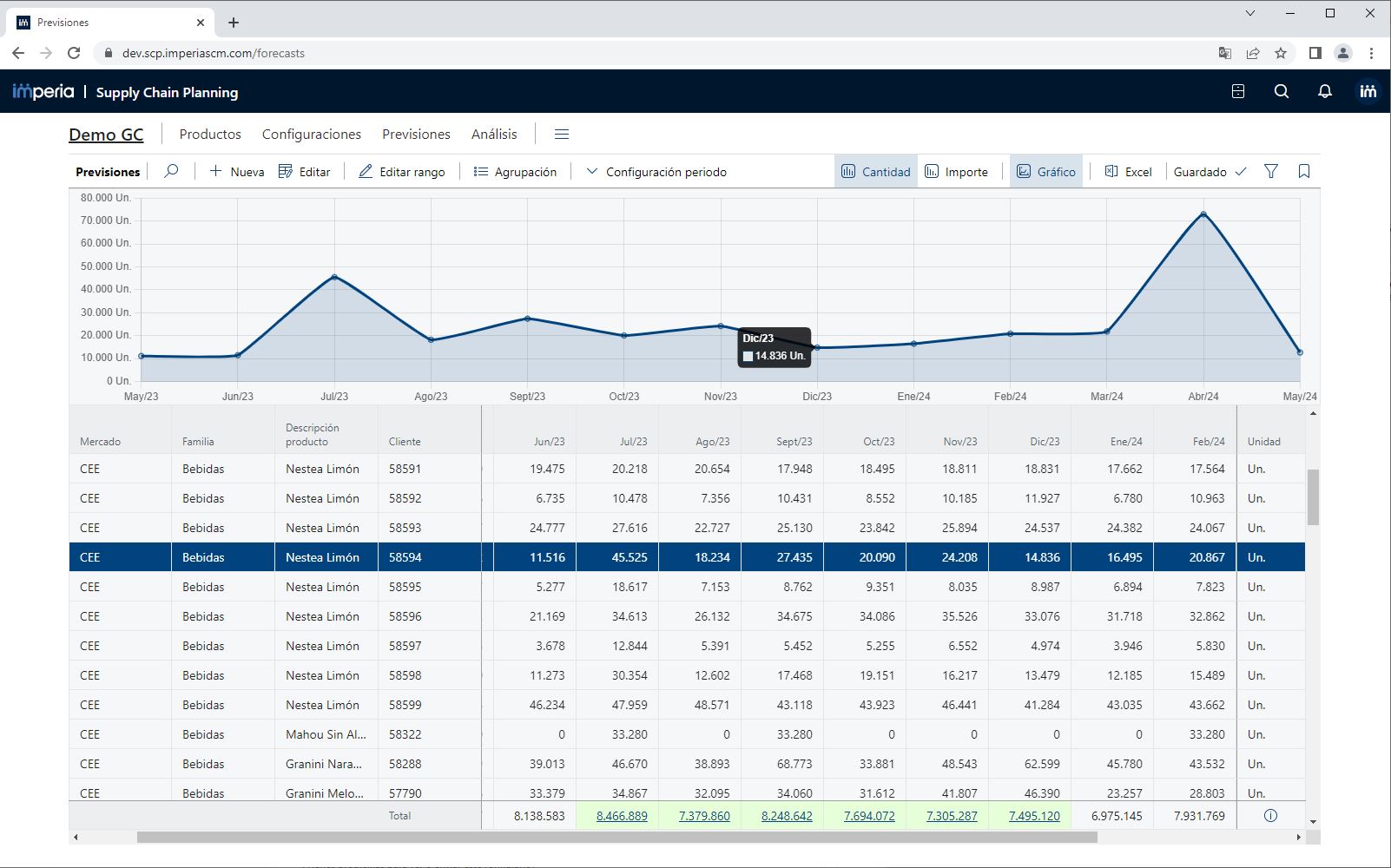Screen dimensions: 1391x868
Task: Click the Editar rango button
Action: click(x=401, y=172)
